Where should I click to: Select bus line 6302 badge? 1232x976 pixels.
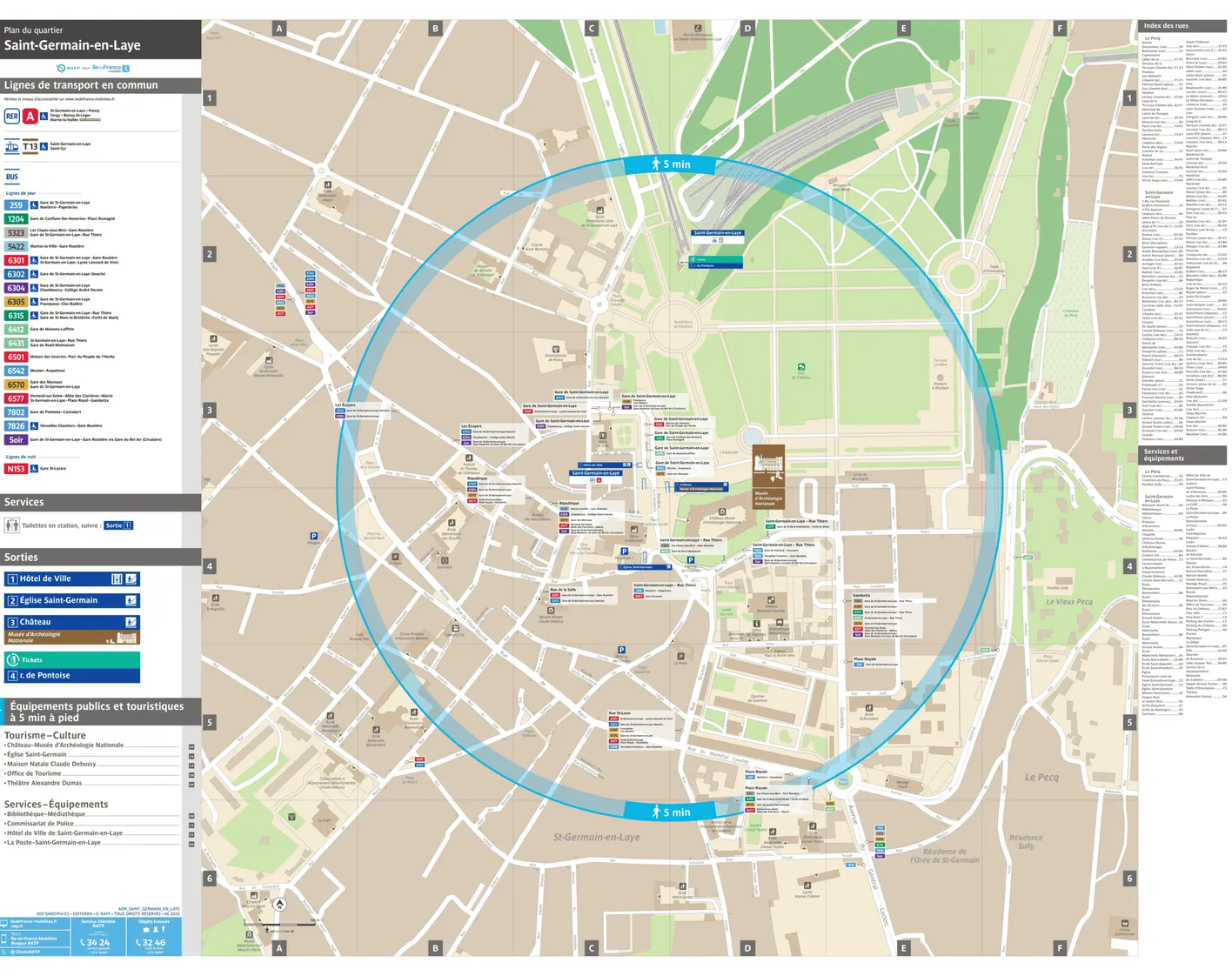tap(17, 274)
